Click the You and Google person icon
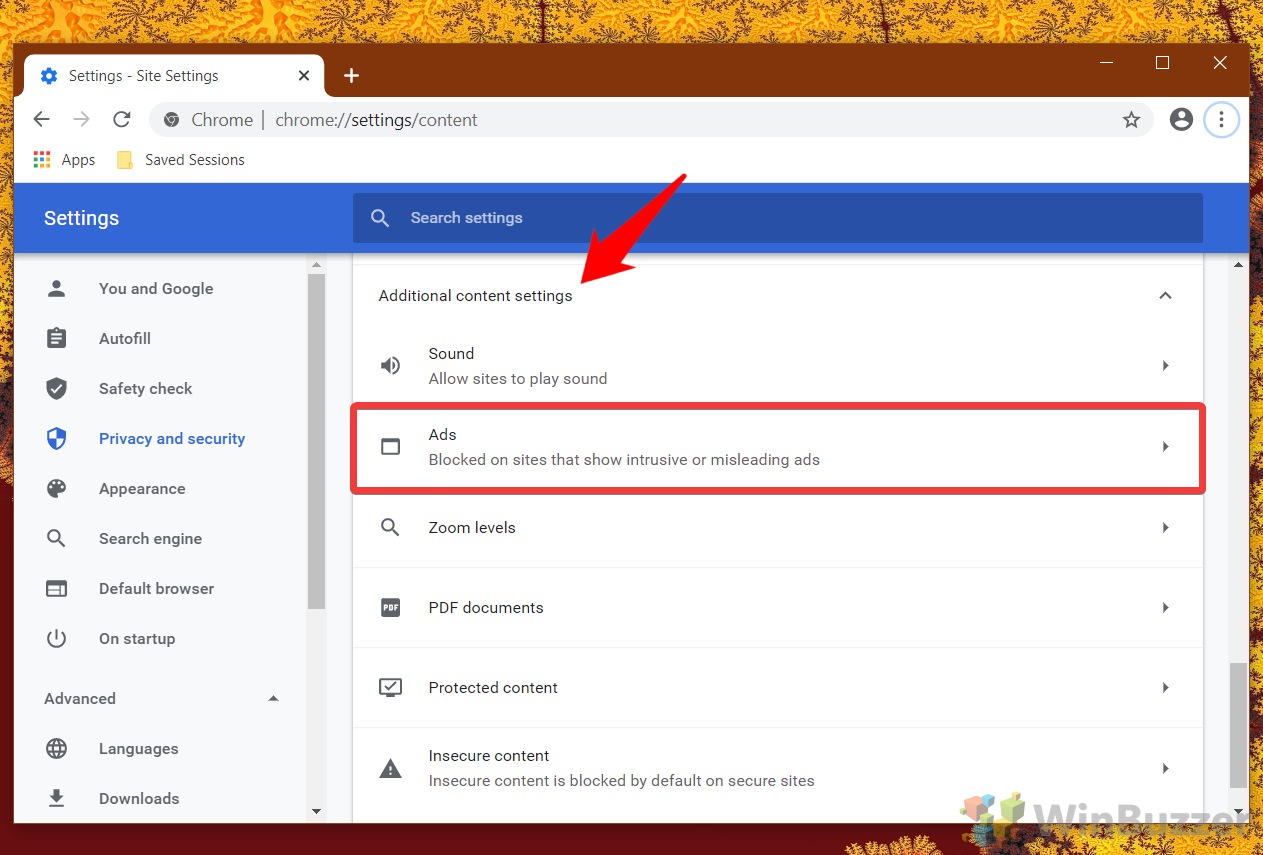Screen dimensions: 1263x855 [x=57, y=288]
